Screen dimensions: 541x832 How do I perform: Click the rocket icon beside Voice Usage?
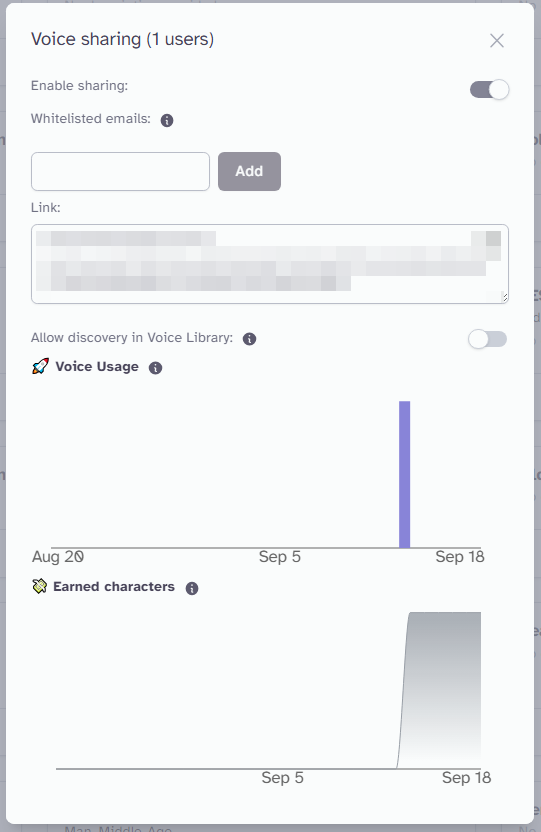point(40,367)
